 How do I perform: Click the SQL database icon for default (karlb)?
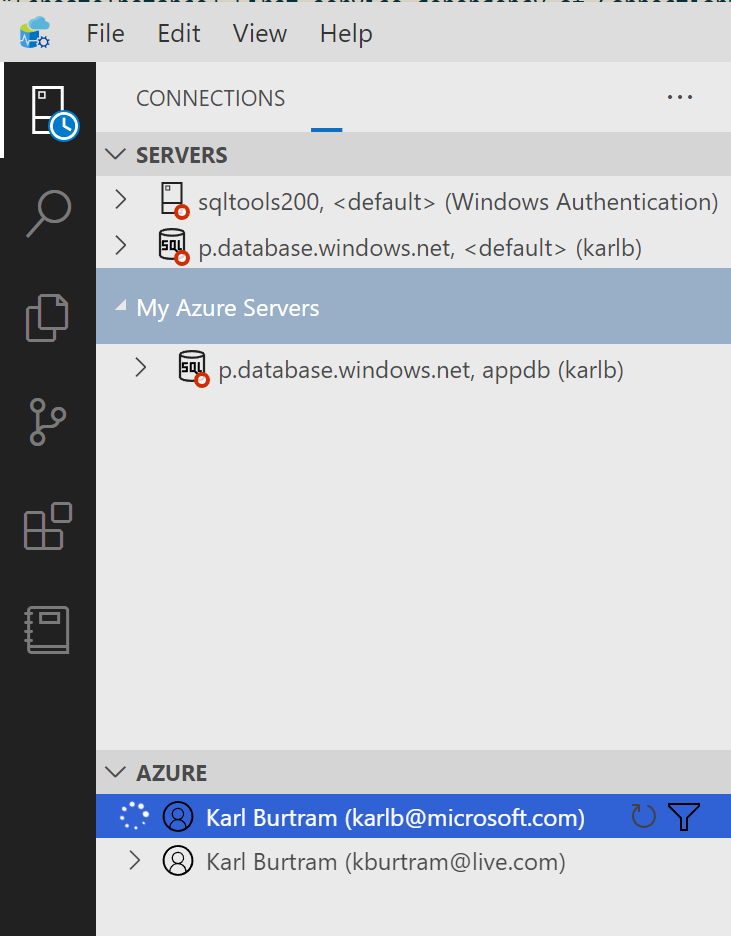click(174, 246)
